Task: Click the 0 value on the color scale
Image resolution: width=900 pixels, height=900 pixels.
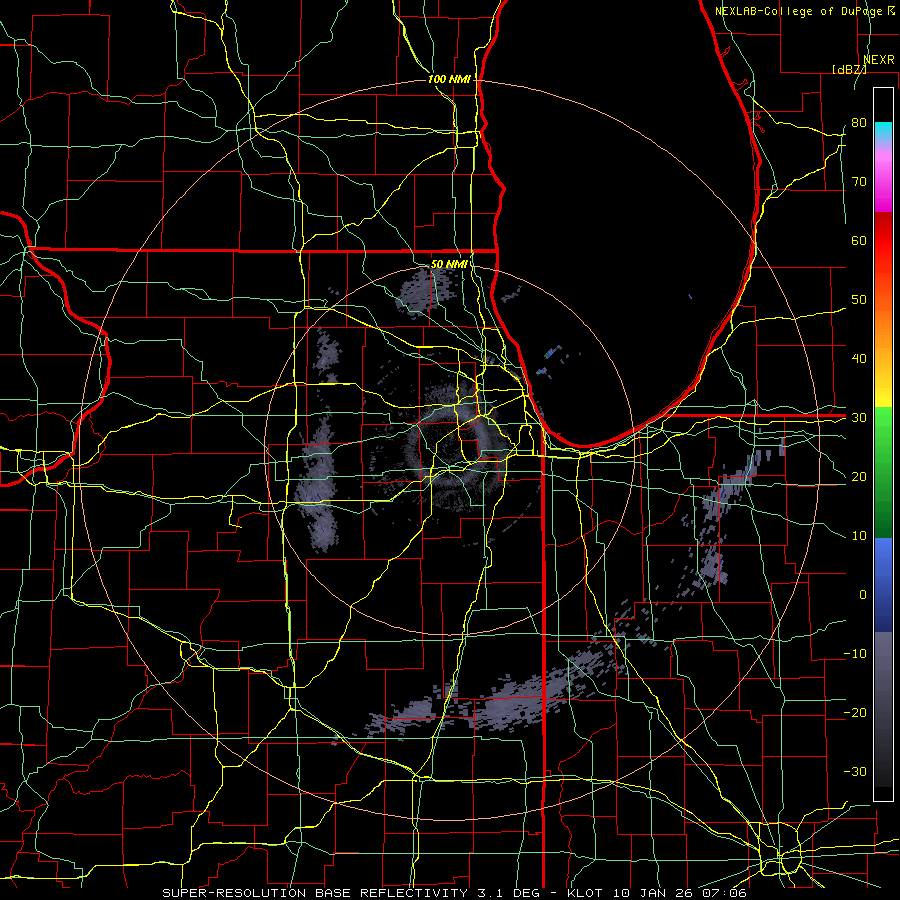Action: 863,595
